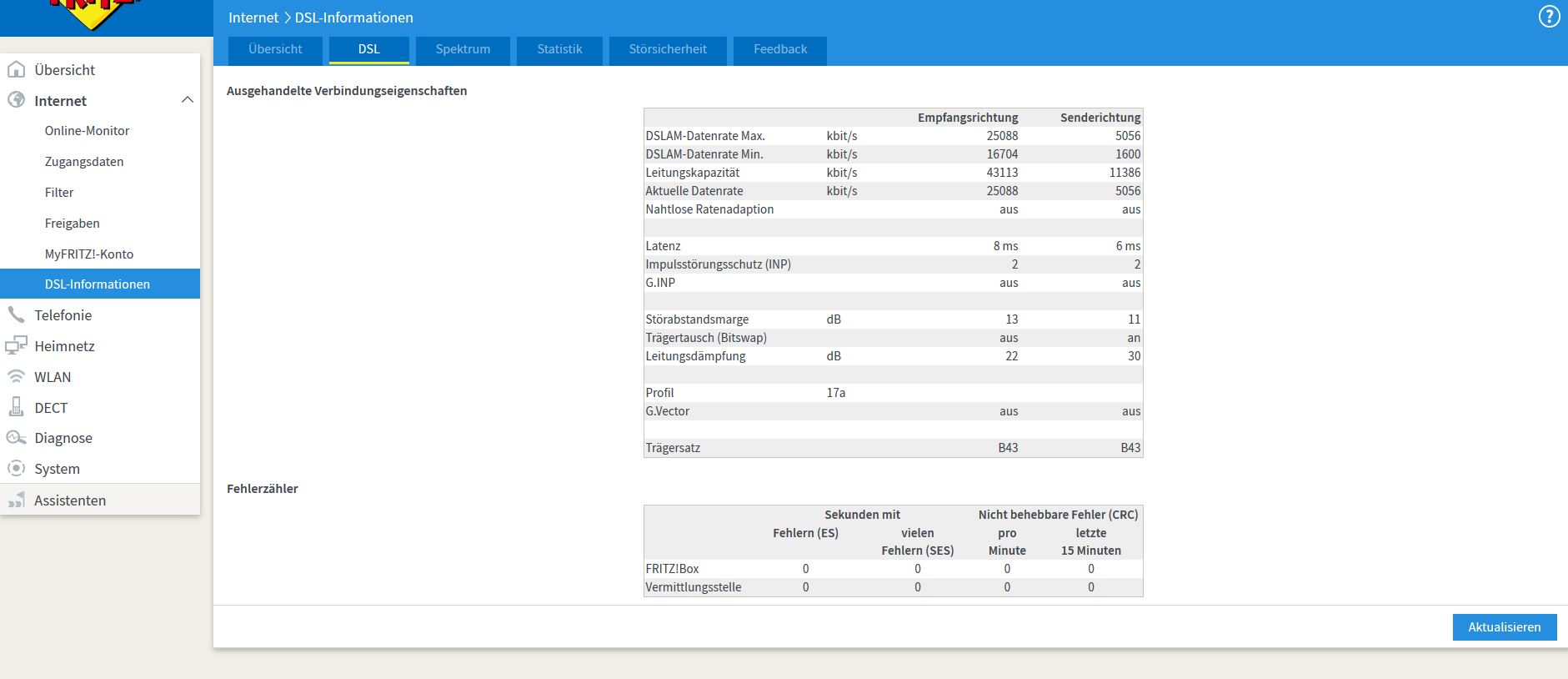Switch to the Spektrum tab
Image resolution: width=1568 pixels, height=679 pixels.
click(x=463, y=50)
